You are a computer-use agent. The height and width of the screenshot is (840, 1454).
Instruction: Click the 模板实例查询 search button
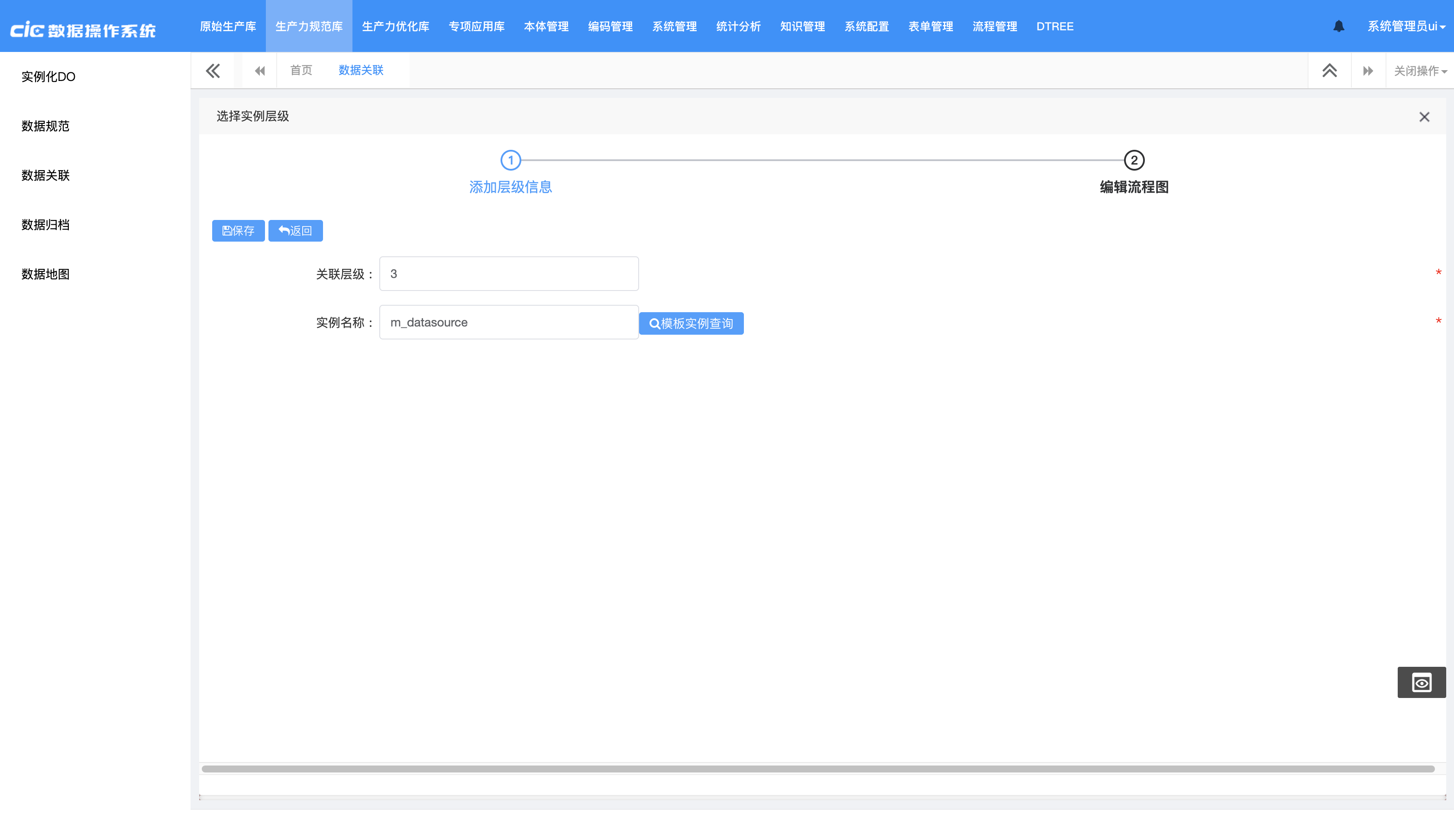point(691,323)
